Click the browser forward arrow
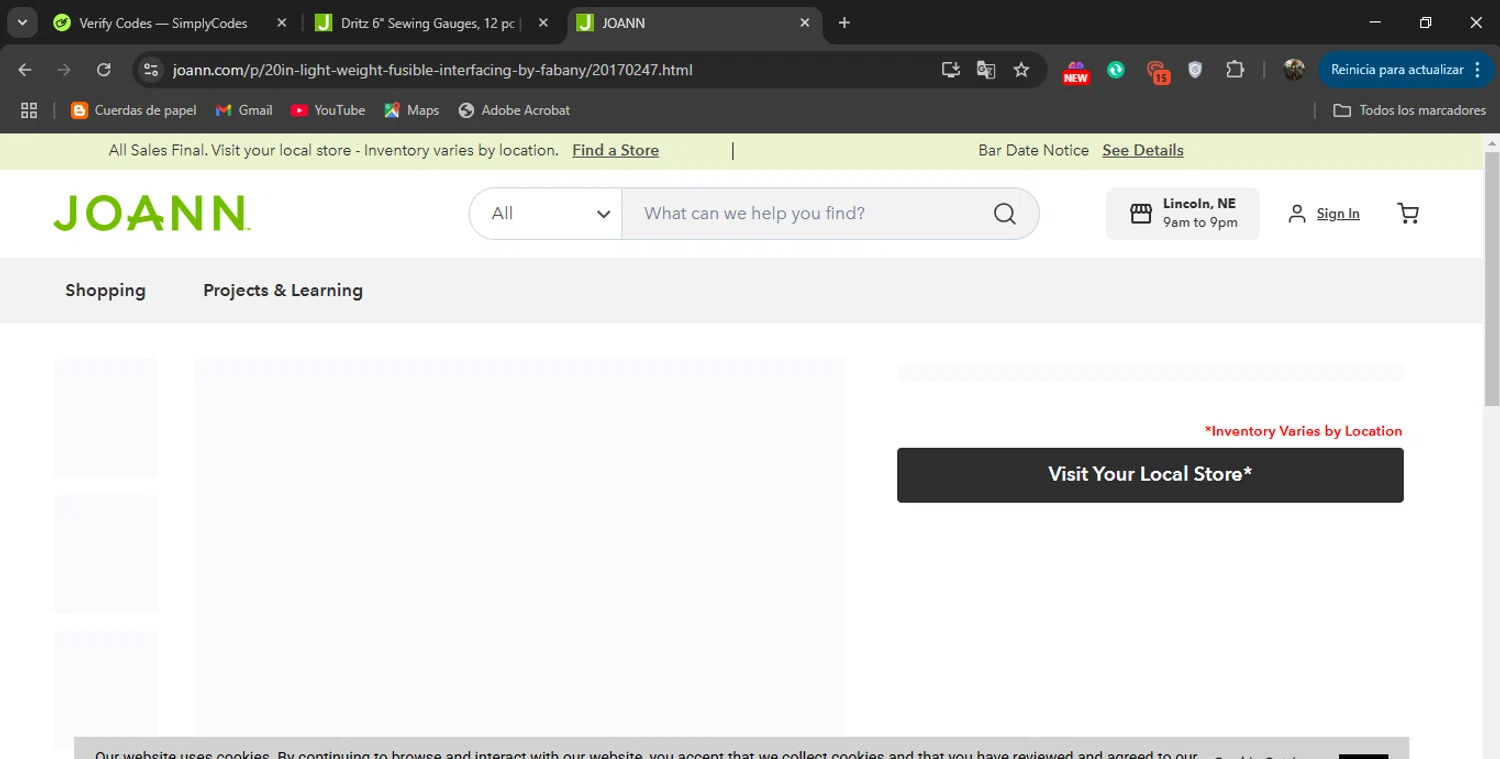Viewport: 1500px width, 759px height. coord(64,70)
